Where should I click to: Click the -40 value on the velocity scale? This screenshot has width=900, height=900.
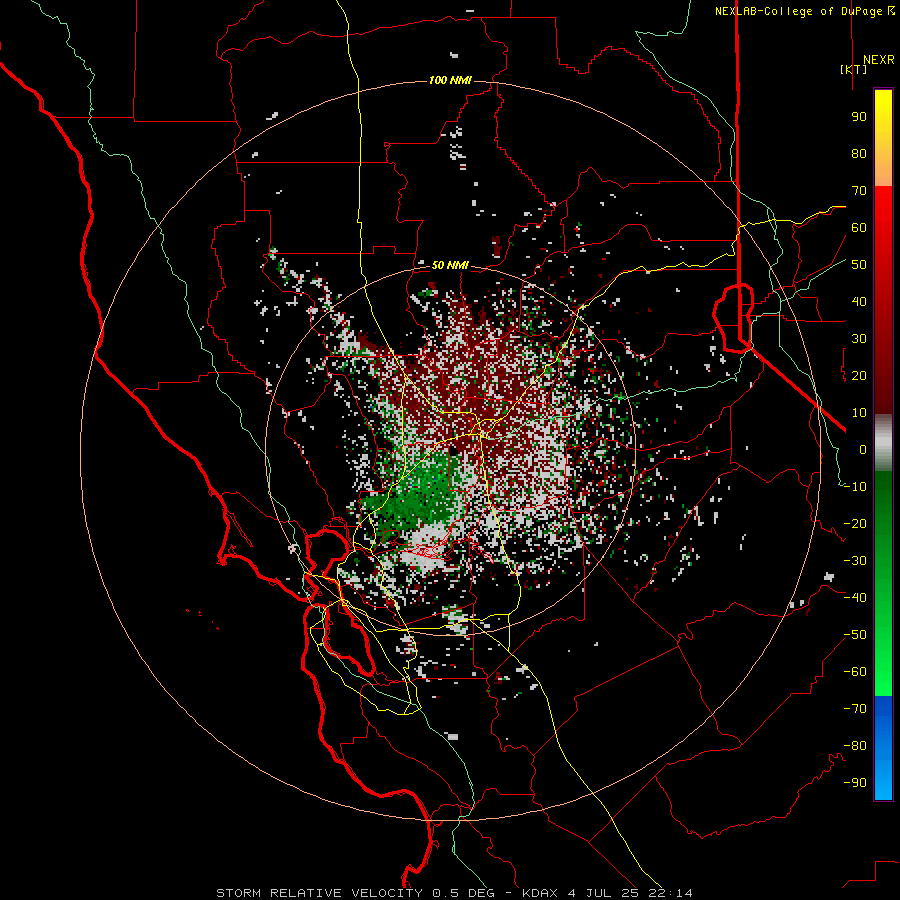click(x=855, y=598)
